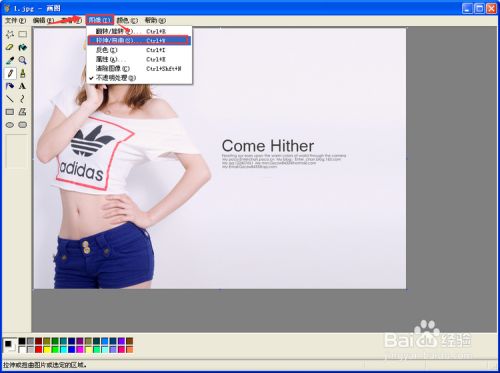Select the Pencil tool
Viewport: 500px width, 373px height.
10,73
